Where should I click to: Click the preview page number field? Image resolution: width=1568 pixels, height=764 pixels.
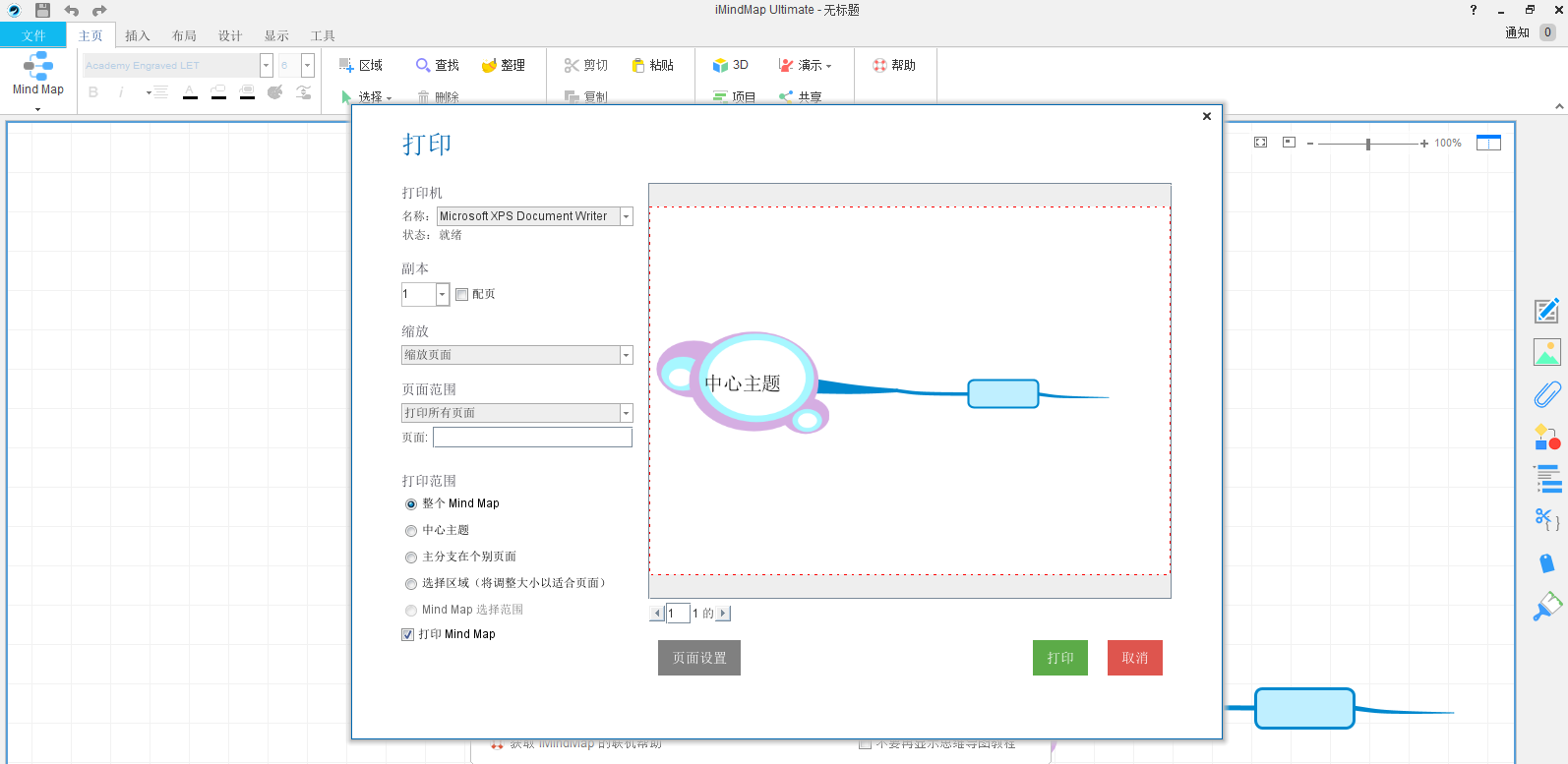coord(678,614)
